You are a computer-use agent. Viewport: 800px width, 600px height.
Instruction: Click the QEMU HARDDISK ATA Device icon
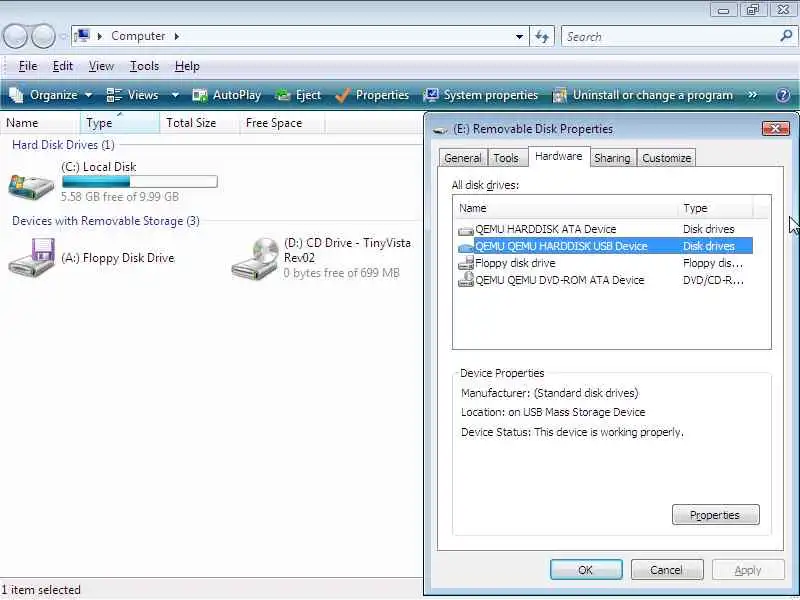(466, 230)
